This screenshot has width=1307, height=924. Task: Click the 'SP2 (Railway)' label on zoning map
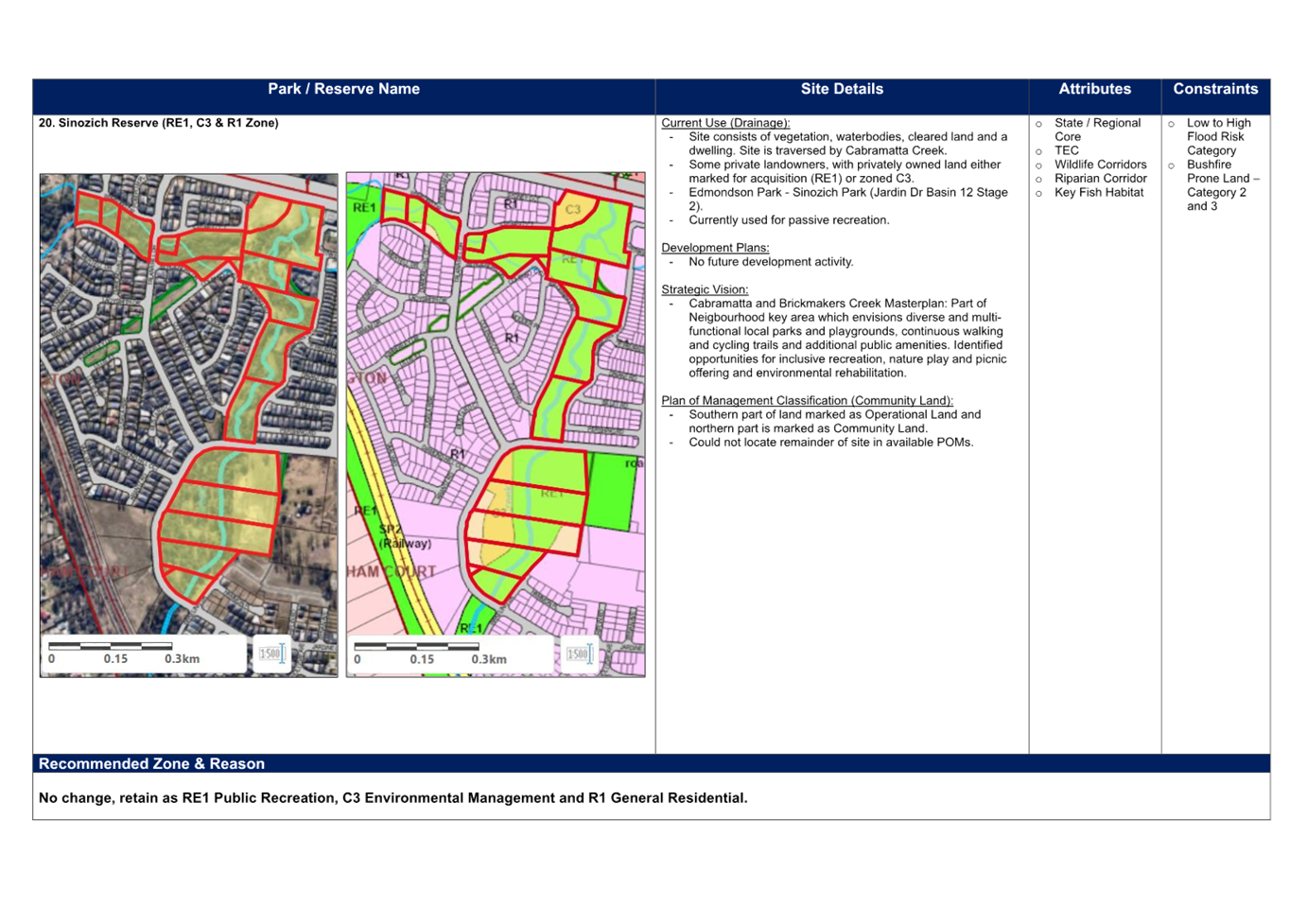click(x=405, y=537)
